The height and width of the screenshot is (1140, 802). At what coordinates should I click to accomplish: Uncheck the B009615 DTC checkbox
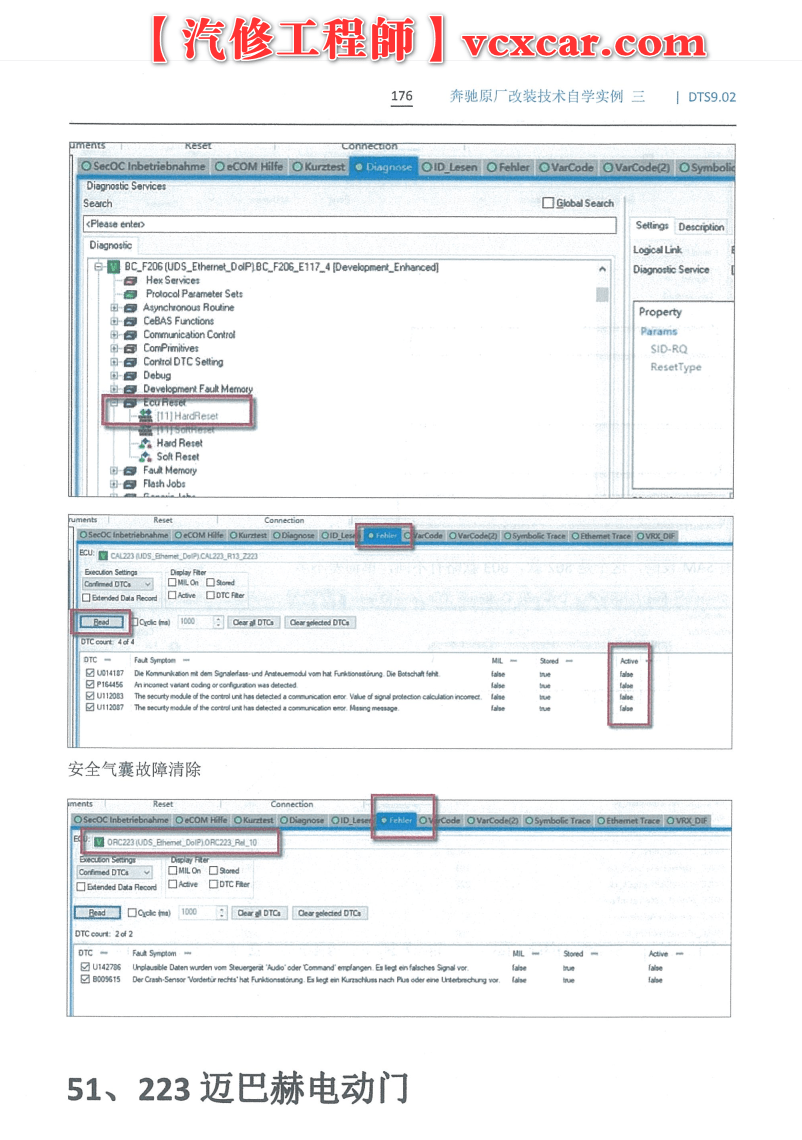(x=85, y=980)
